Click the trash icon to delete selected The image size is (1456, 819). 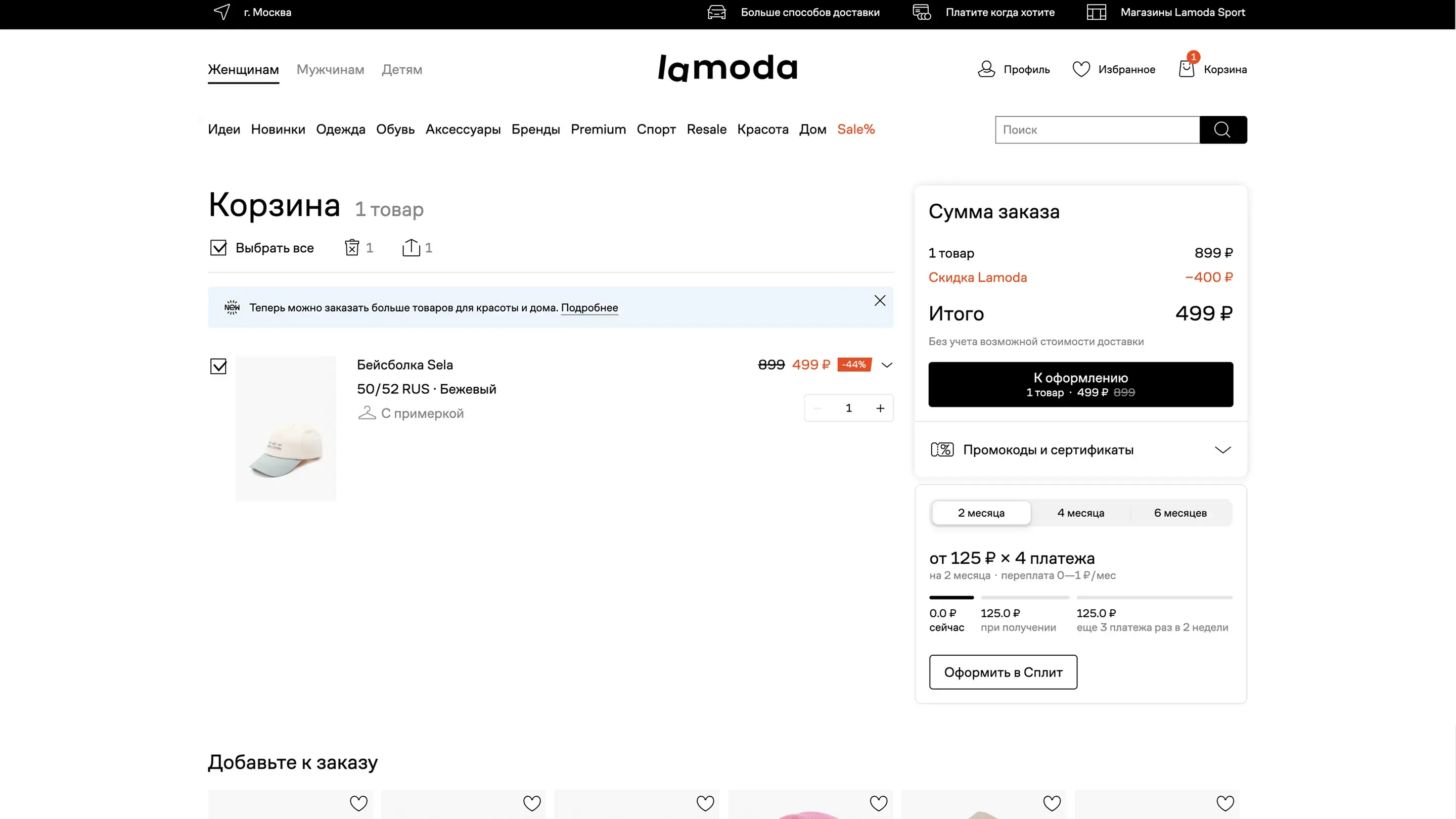click(x=352, y=248)
